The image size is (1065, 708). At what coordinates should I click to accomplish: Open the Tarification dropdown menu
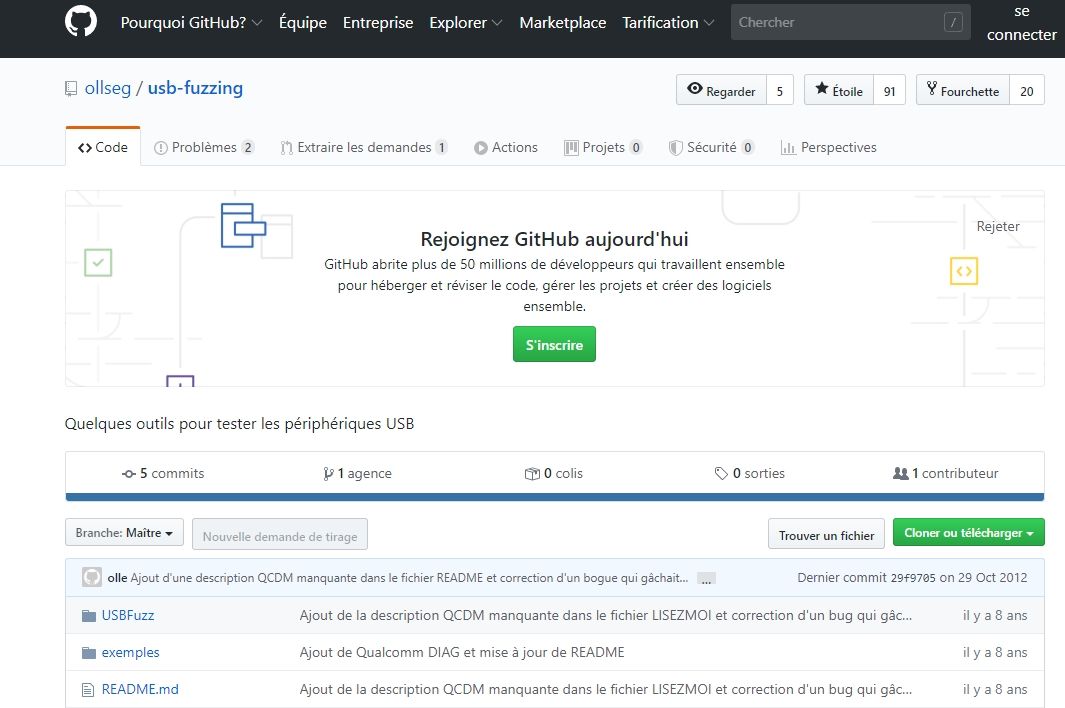[668, 22]
